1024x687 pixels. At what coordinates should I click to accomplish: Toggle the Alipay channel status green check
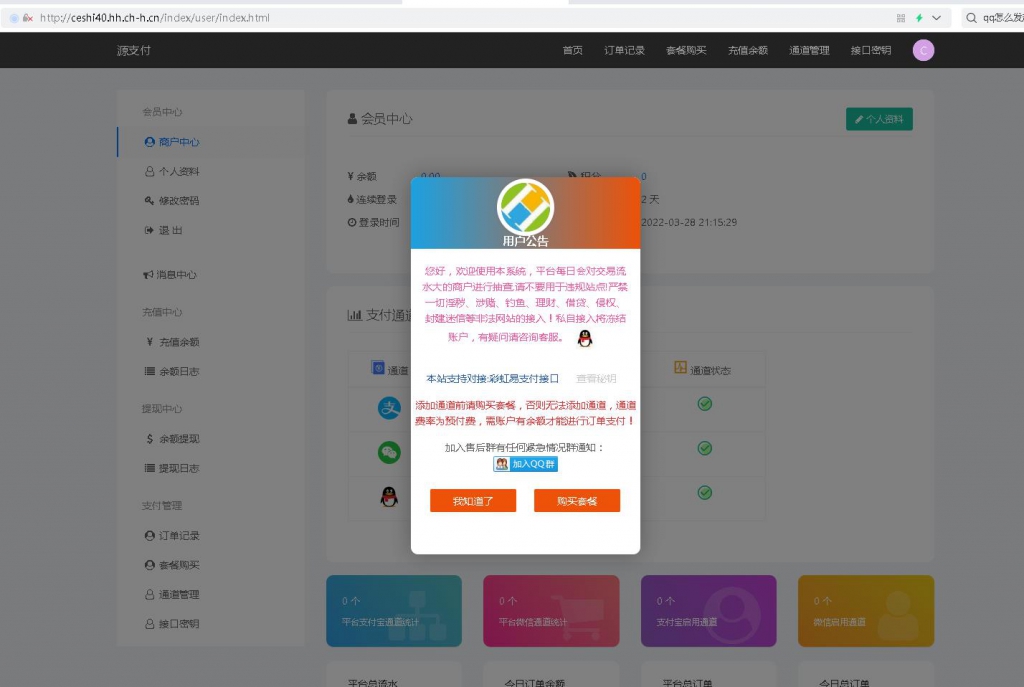click(x=703, y=404)
